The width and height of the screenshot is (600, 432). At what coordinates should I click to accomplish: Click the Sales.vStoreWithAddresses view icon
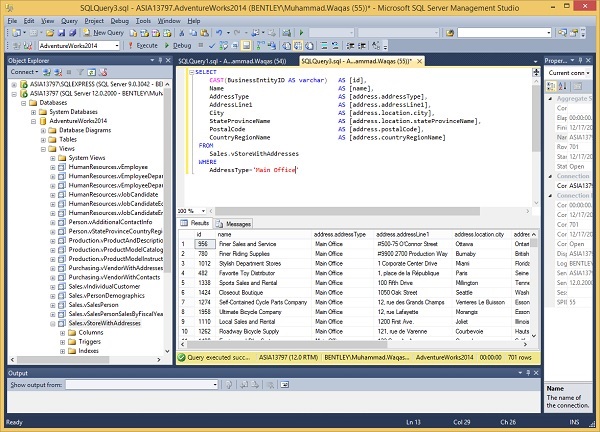[x=63, y=323]
